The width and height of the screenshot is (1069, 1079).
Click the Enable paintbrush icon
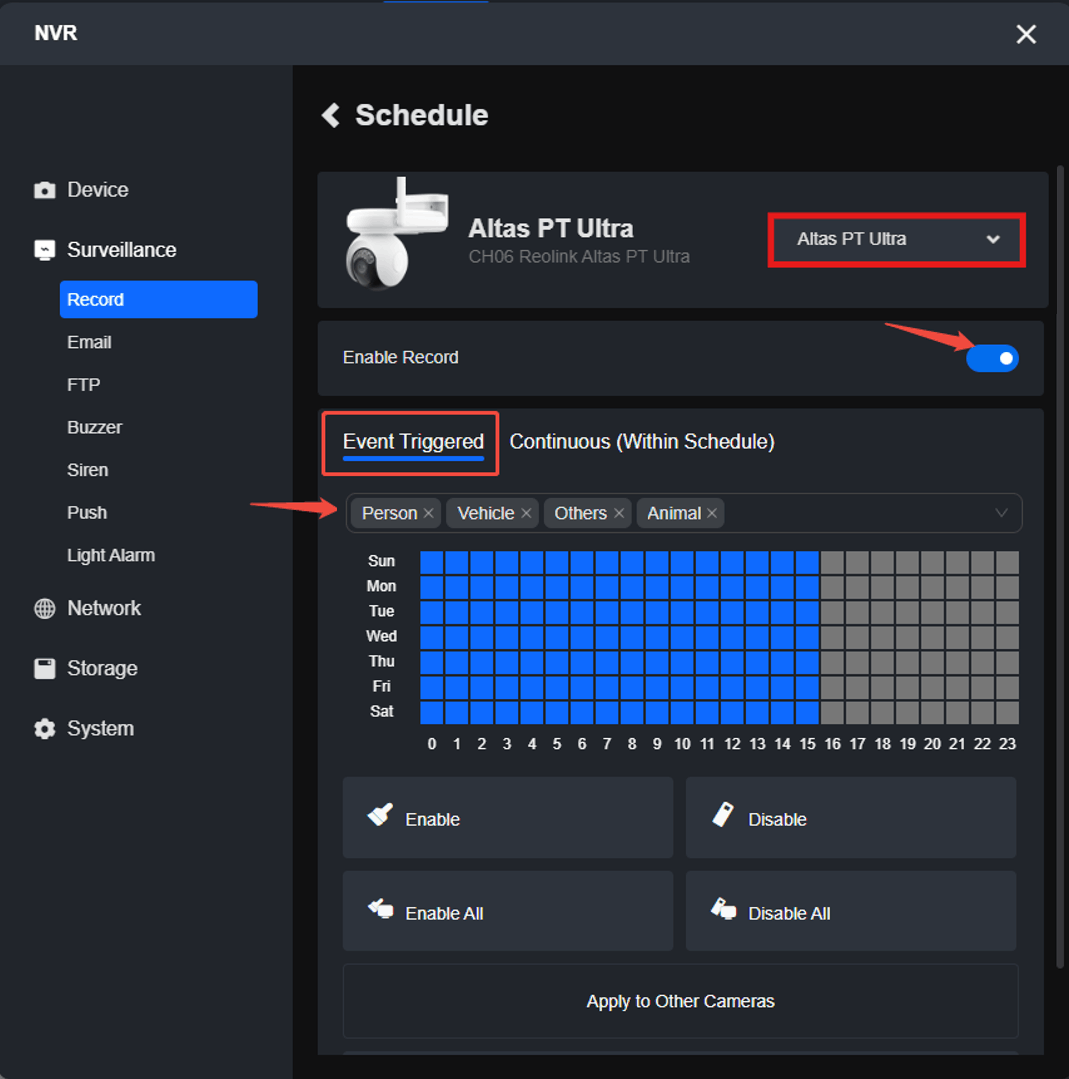pos(380,815)
